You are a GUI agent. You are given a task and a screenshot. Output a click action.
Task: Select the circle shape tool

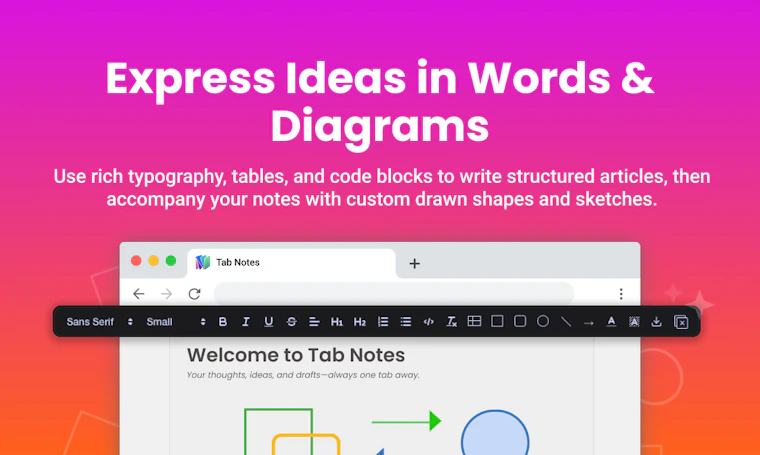pos(543,321)
